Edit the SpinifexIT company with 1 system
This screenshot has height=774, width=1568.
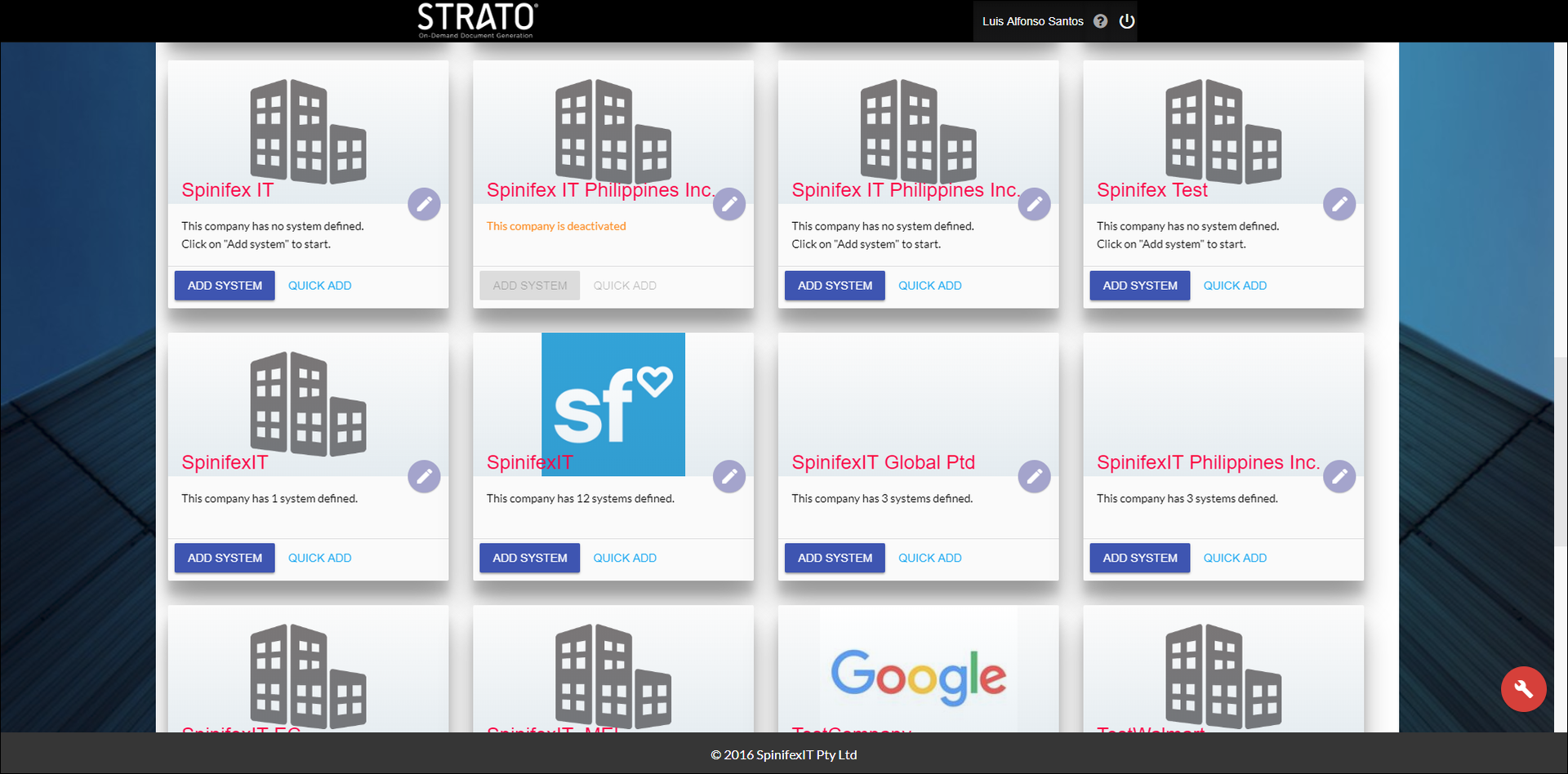424,476
